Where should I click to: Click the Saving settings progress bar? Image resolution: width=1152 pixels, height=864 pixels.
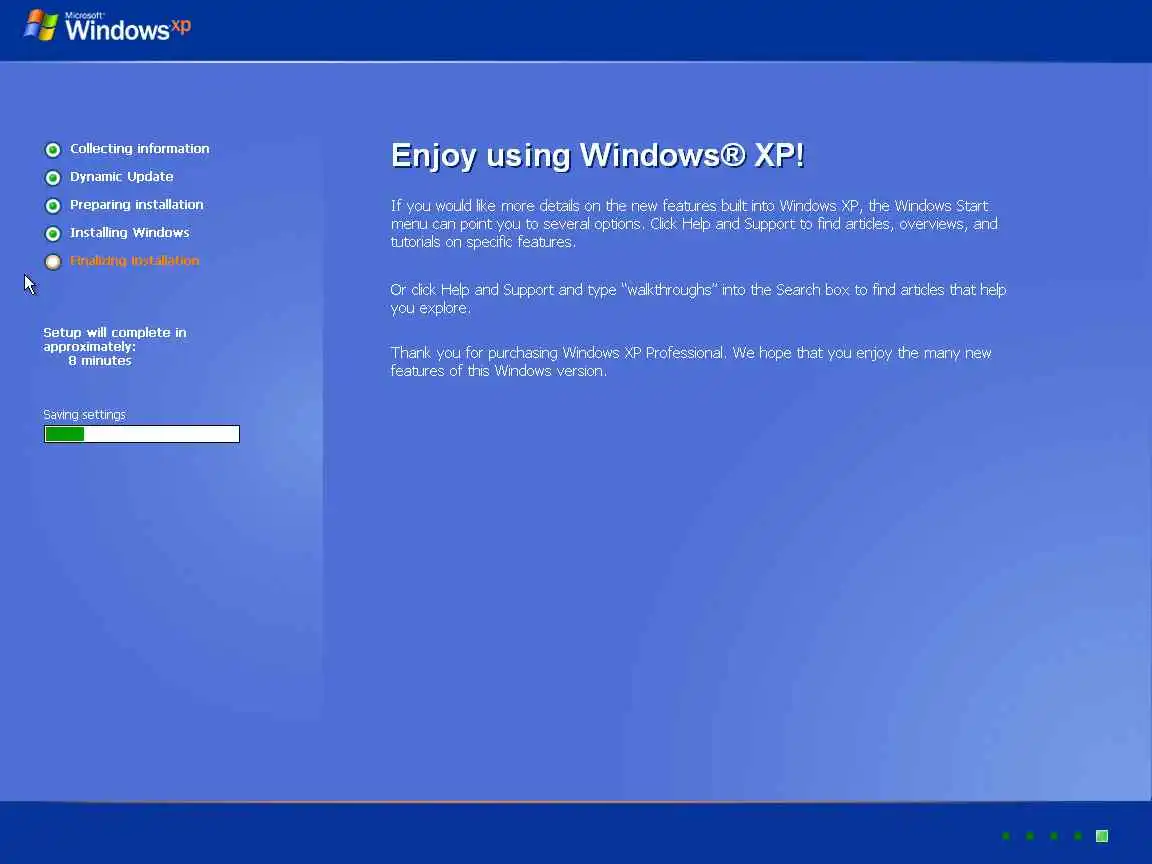point(142,434)
